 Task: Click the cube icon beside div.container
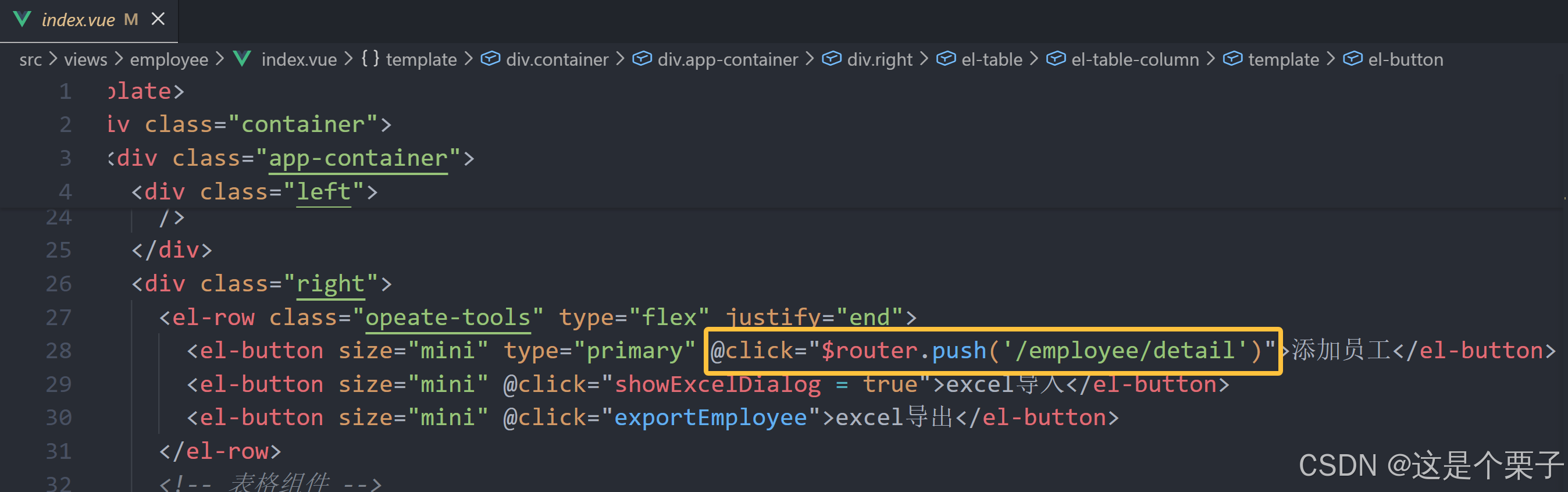491,59
